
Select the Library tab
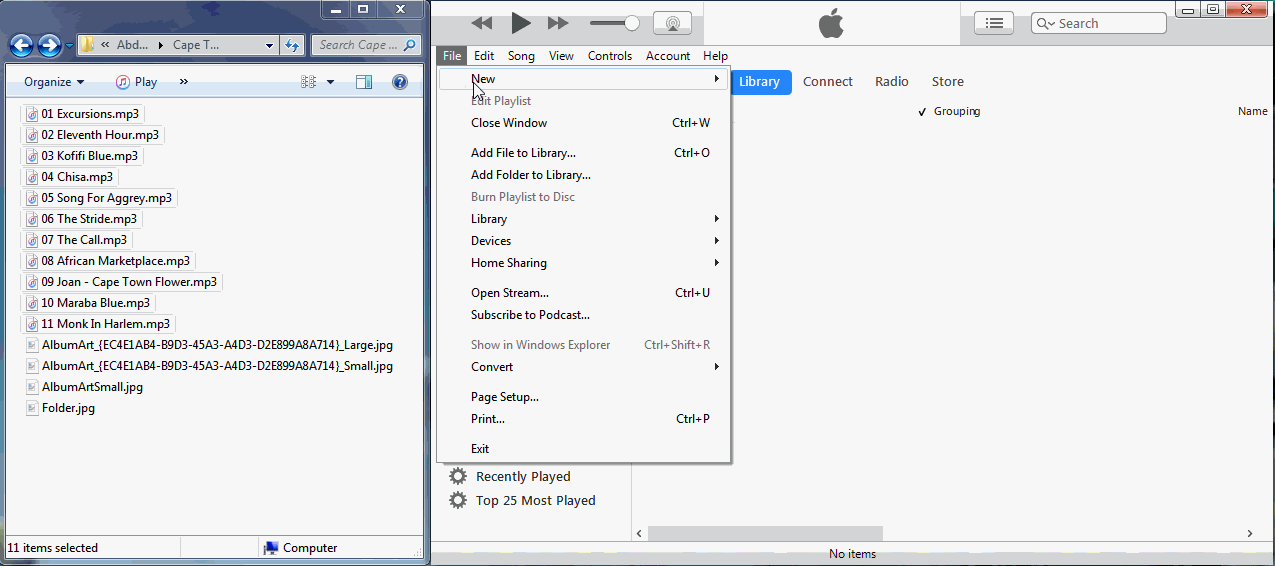coord(759,82)
